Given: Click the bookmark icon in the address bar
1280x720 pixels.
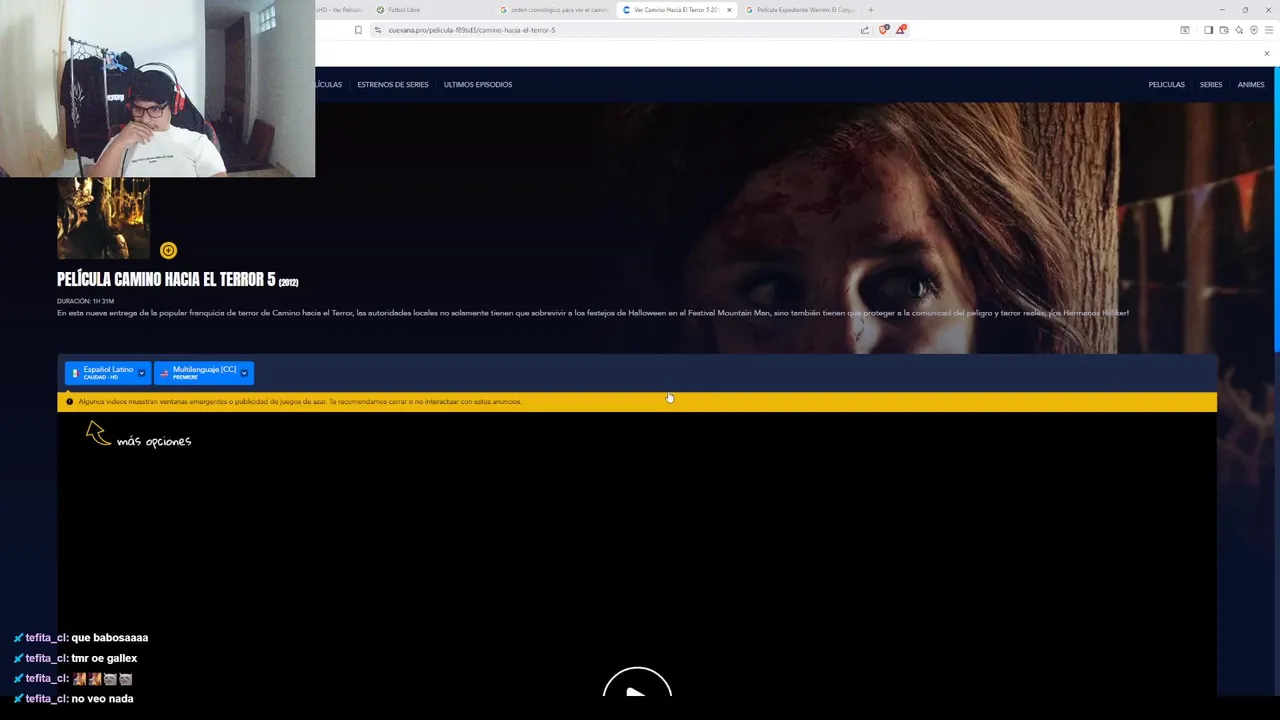Looking at the screenshot, I should click(x=358, y=30).
